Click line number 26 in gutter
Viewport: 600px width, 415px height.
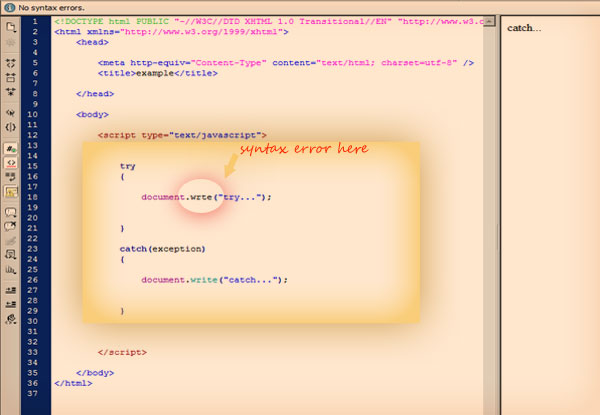point(33,280)
